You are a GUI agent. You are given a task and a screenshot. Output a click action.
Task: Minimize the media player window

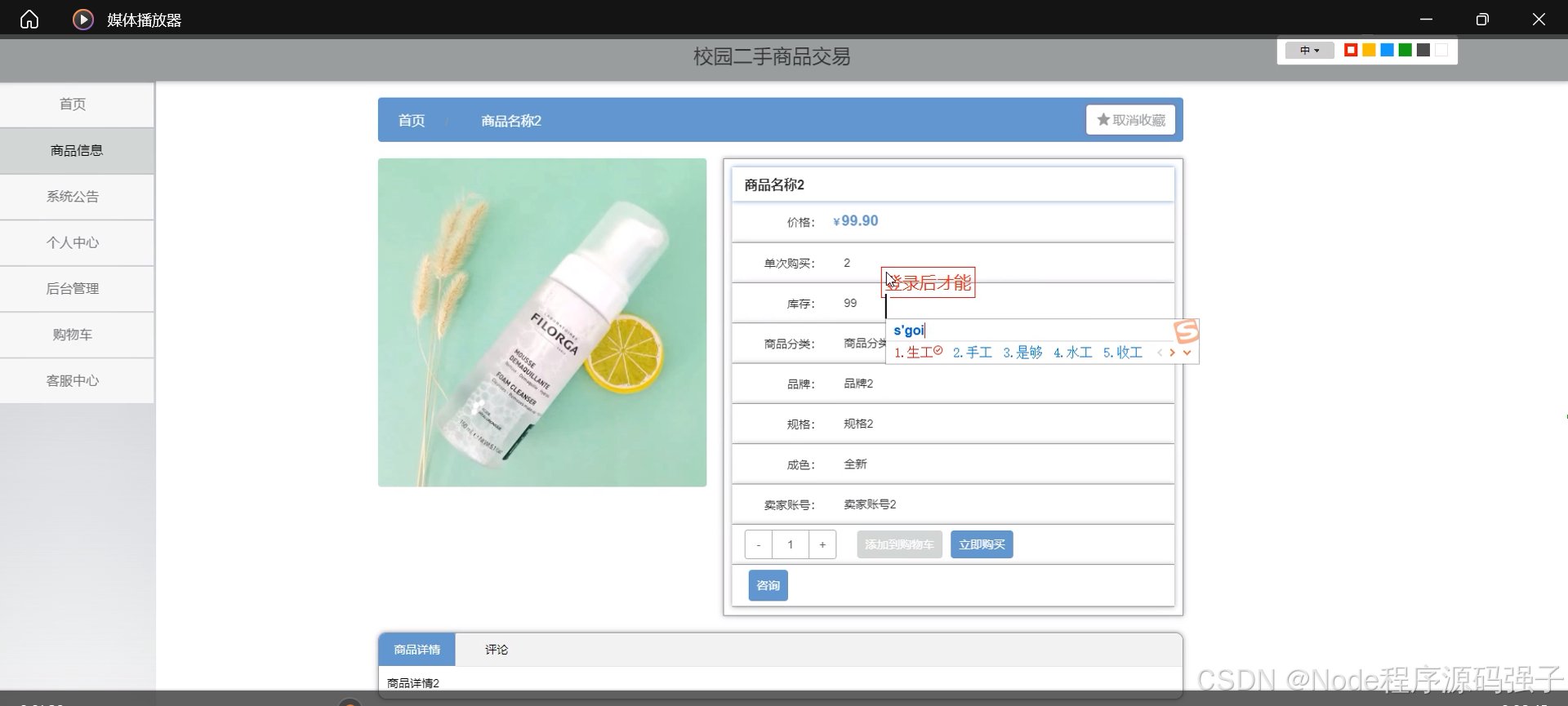1426,19
